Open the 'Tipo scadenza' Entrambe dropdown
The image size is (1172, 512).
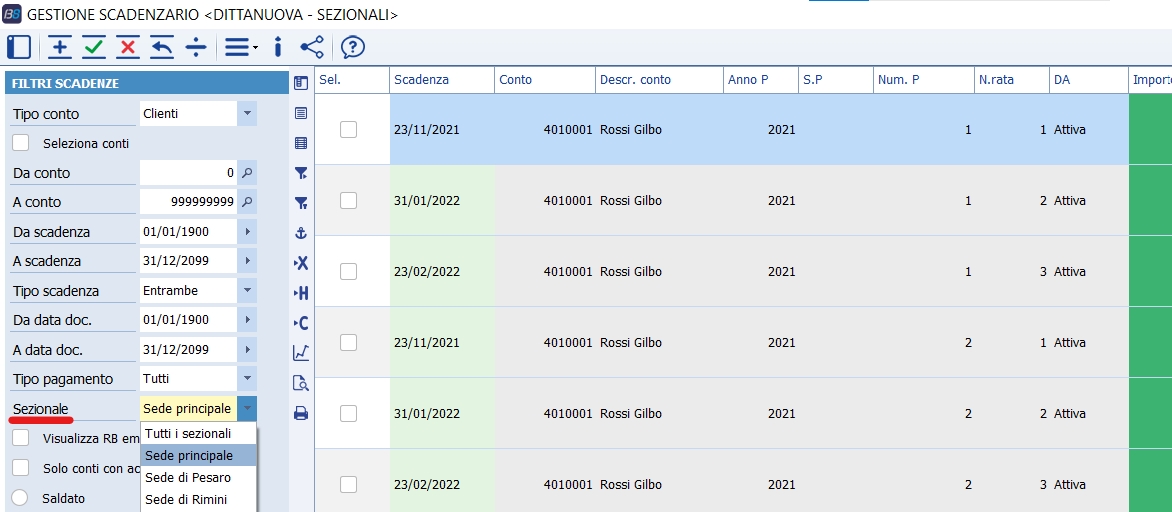247,290
